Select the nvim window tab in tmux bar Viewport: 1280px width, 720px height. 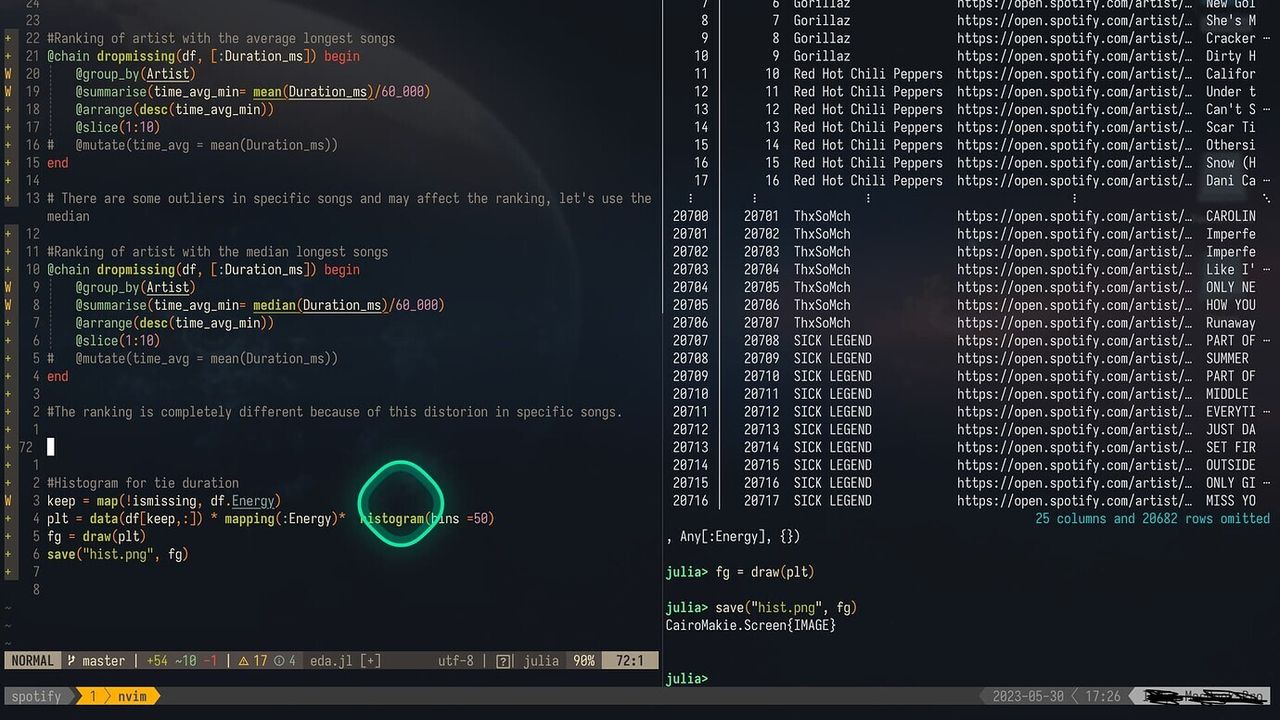(x=131, y=696)
